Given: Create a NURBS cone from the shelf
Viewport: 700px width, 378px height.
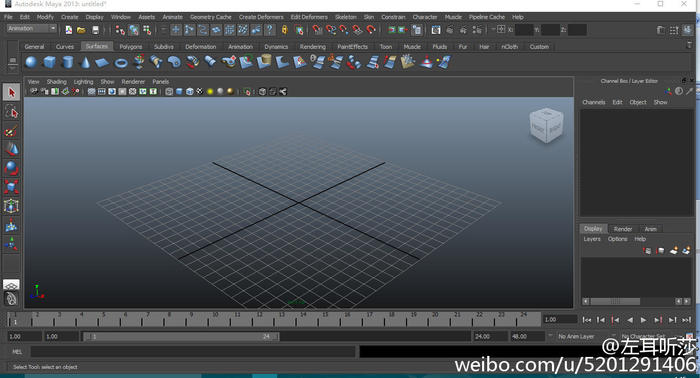Looking at the screenshot, I should point(85,62).
